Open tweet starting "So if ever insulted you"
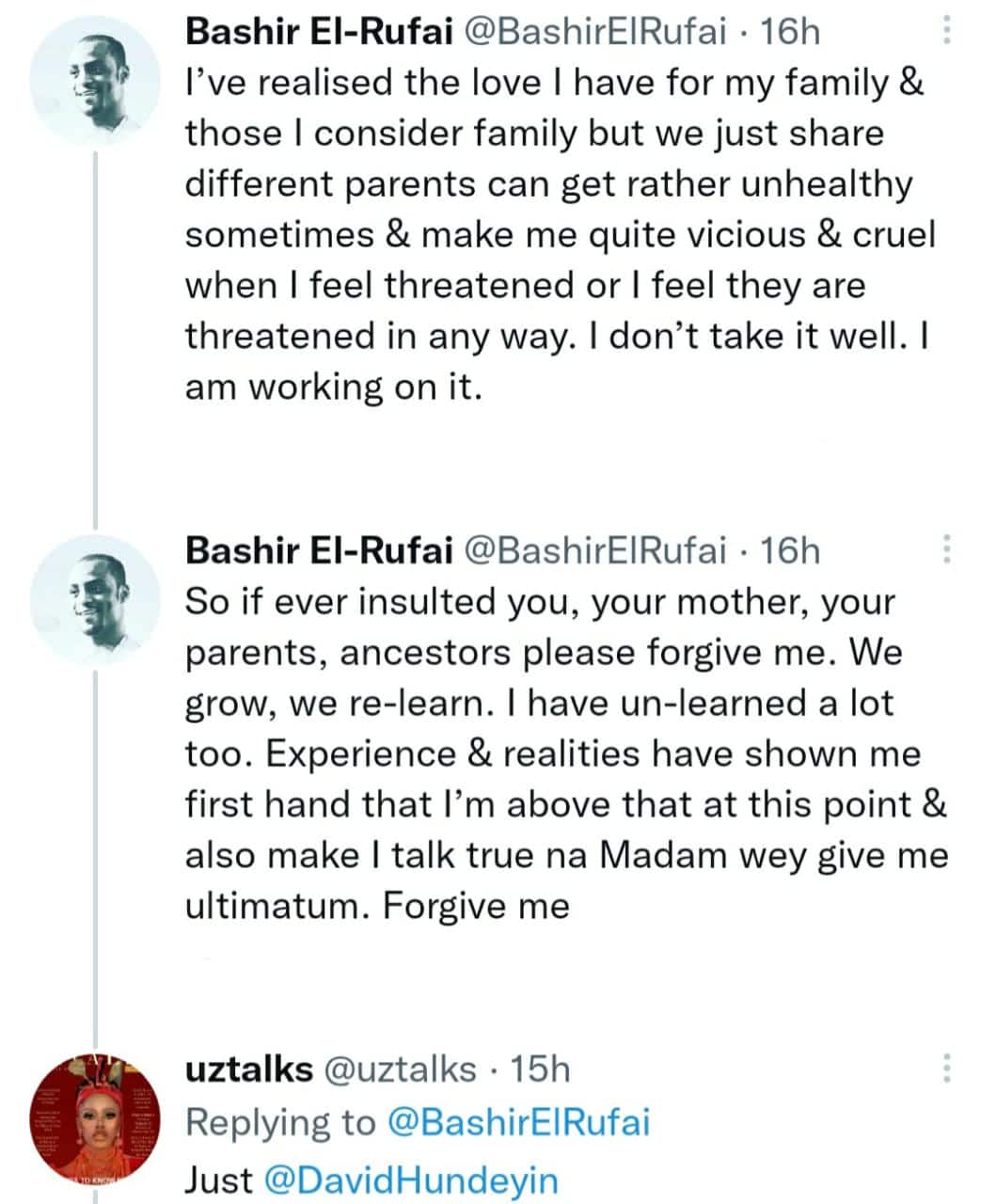This screenshot has width=996, height=1204. [564, 752]
